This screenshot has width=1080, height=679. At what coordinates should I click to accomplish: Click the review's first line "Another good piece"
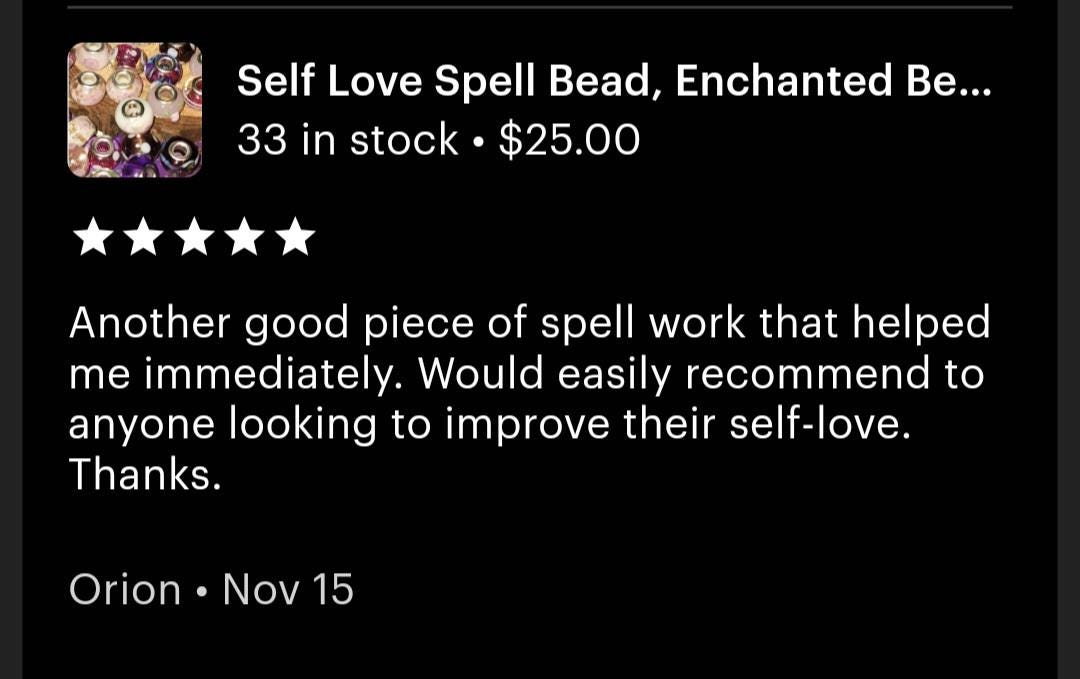[271, 323]
